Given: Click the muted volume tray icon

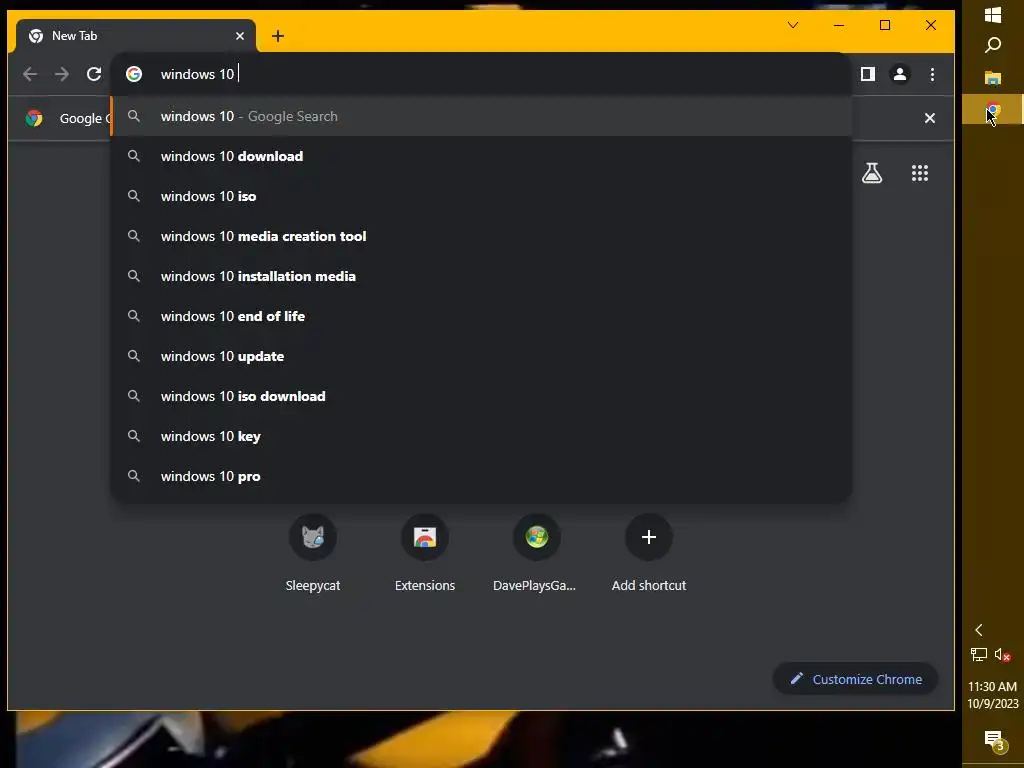Looking at the screenshot, I should (x=1002, y=654).
